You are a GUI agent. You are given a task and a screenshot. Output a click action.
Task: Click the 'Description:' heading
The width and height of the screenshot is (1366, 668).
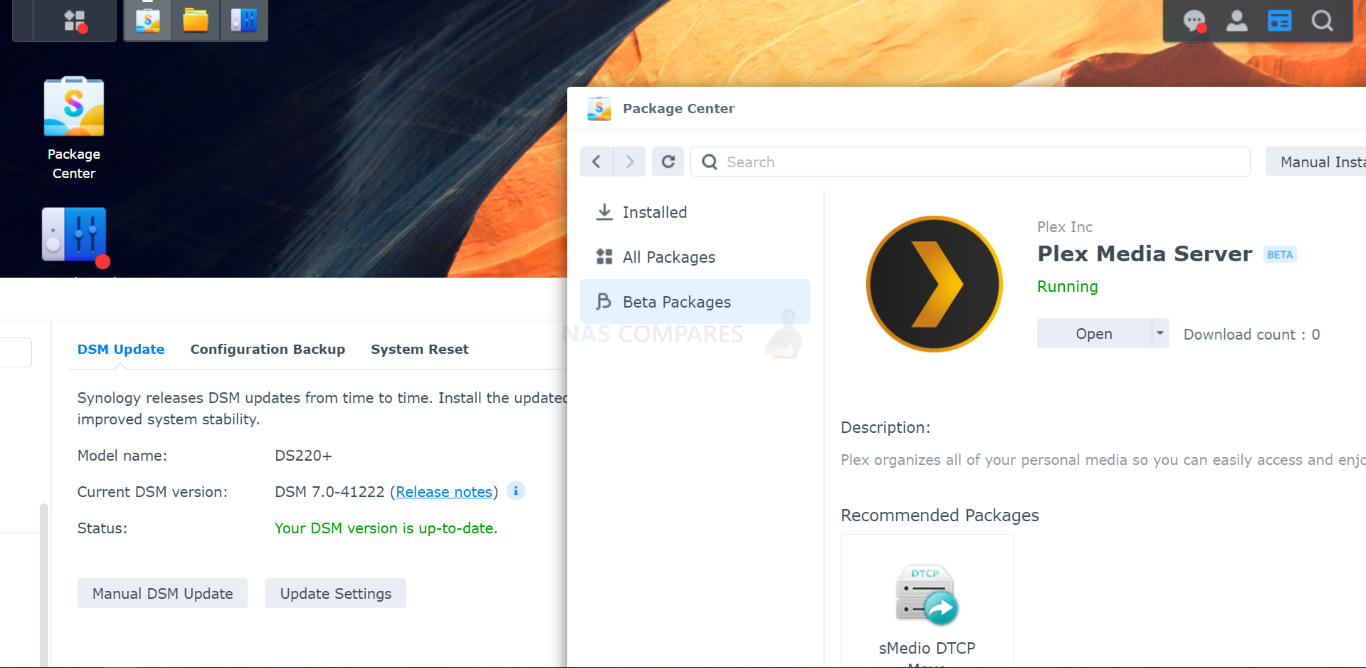tap(886, 428)
